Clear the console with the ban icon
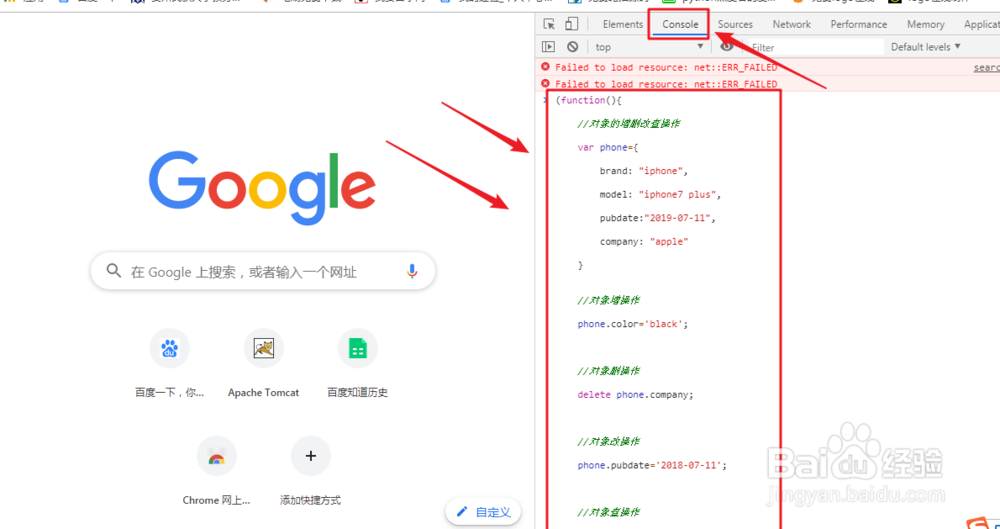The width and height of the screenshot is (1000, 529). pyautogui.click(x=573, y=47)
